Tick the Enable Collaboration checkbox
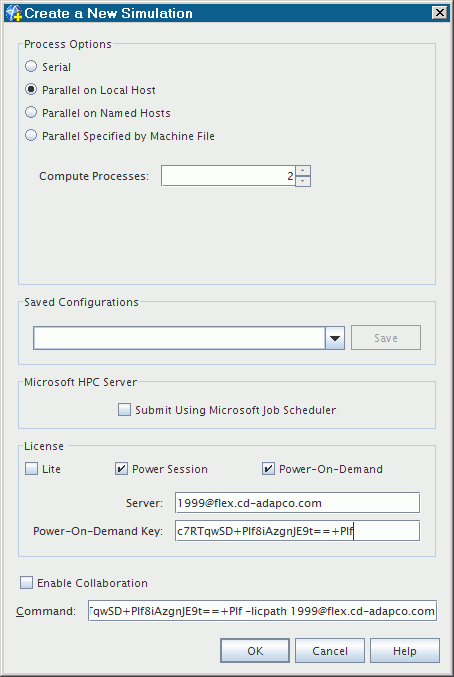The width and height of the screenshot is (454, 677). (26, 583)
